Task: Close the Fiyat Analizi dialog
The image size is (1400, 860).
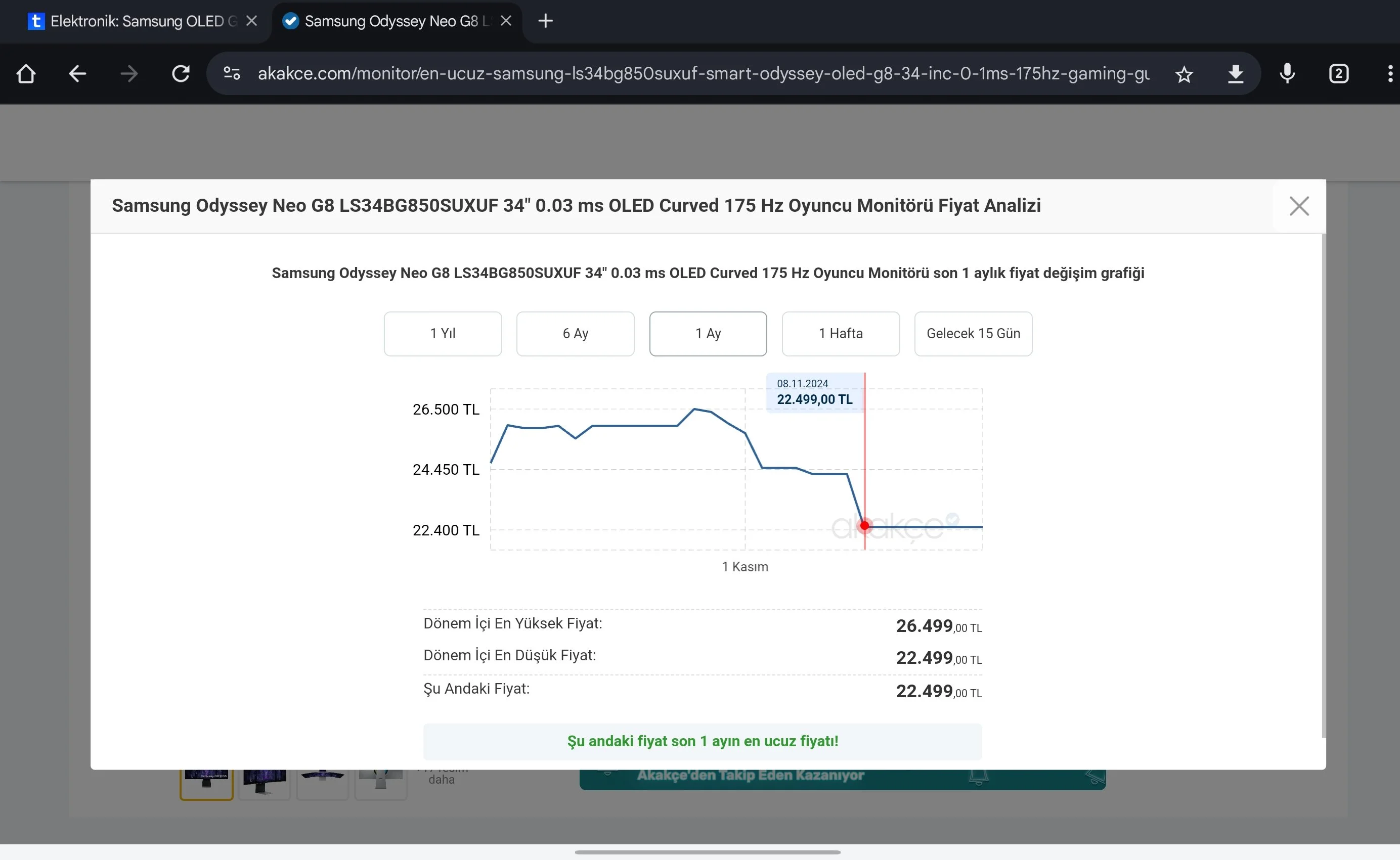Action: coord(1299,206)
